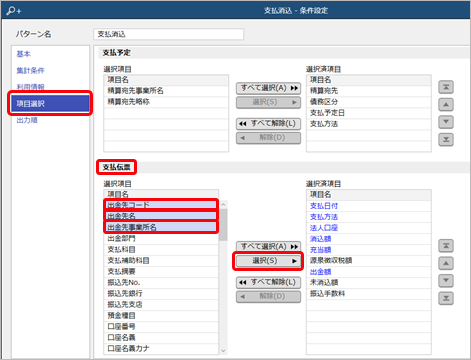This screenshot has width=471, height=360.
Task: Move item down in 支払伝票 selected list
Action: pos(446,281)
